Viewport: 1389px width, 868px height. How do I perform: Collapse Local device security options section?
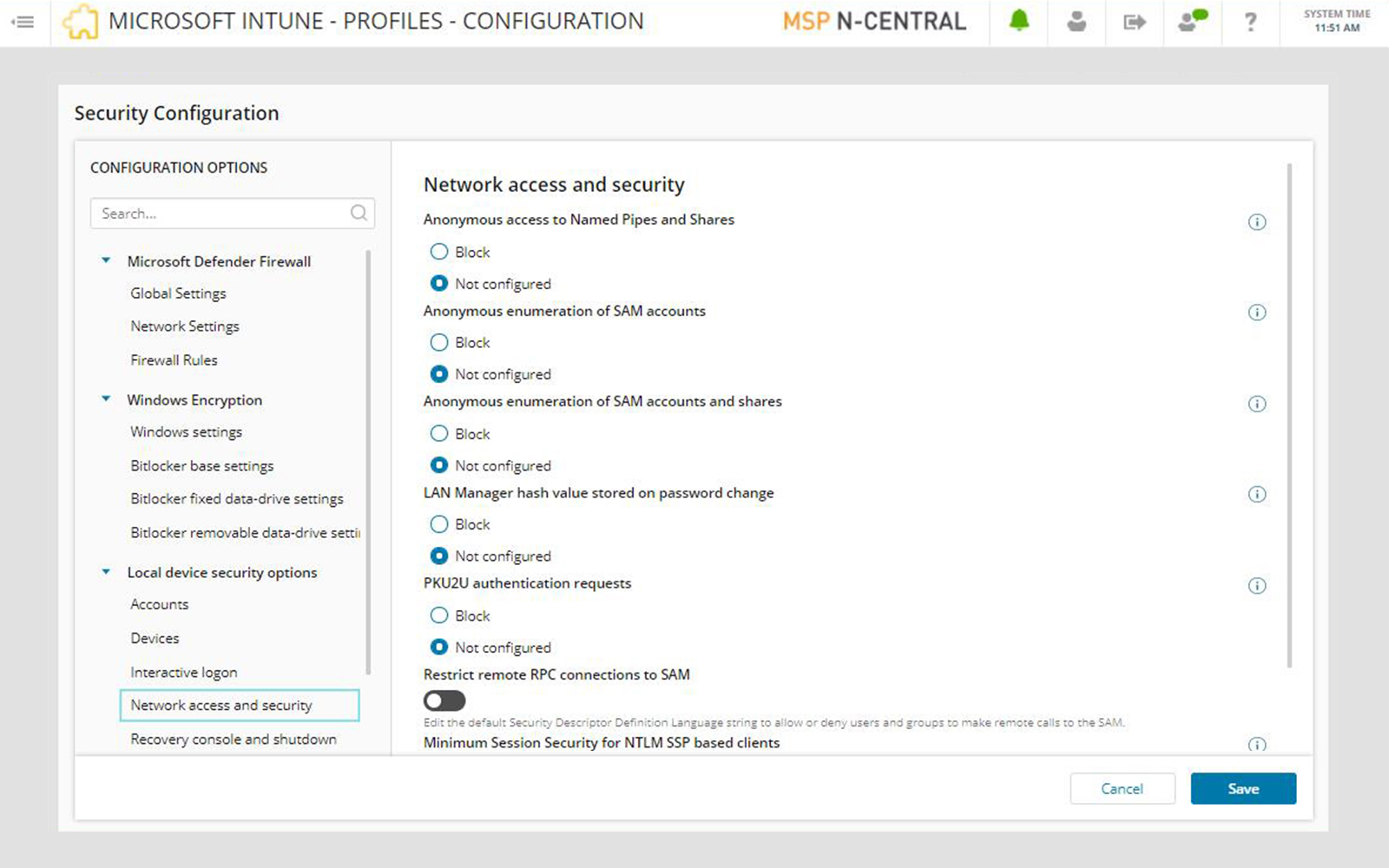pos(106,572)
